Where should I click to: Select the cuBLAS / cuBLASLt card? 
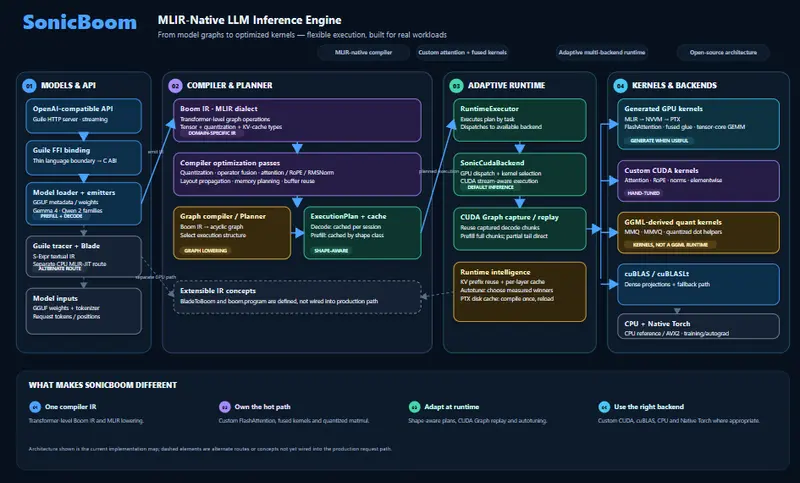click(x=698, y=284)
